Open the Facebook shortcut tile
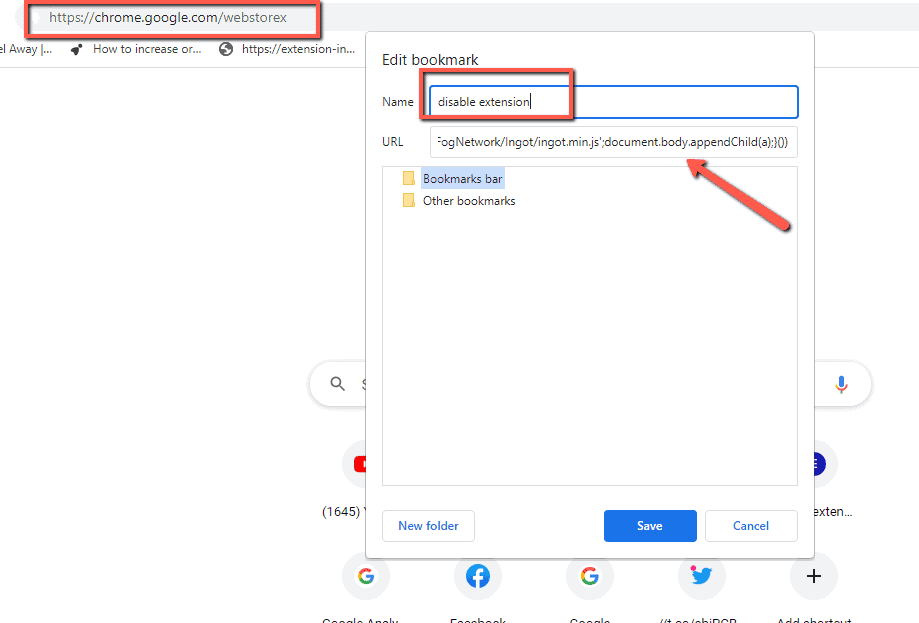This screenshot has width=919, height=623. pos(478,576)
